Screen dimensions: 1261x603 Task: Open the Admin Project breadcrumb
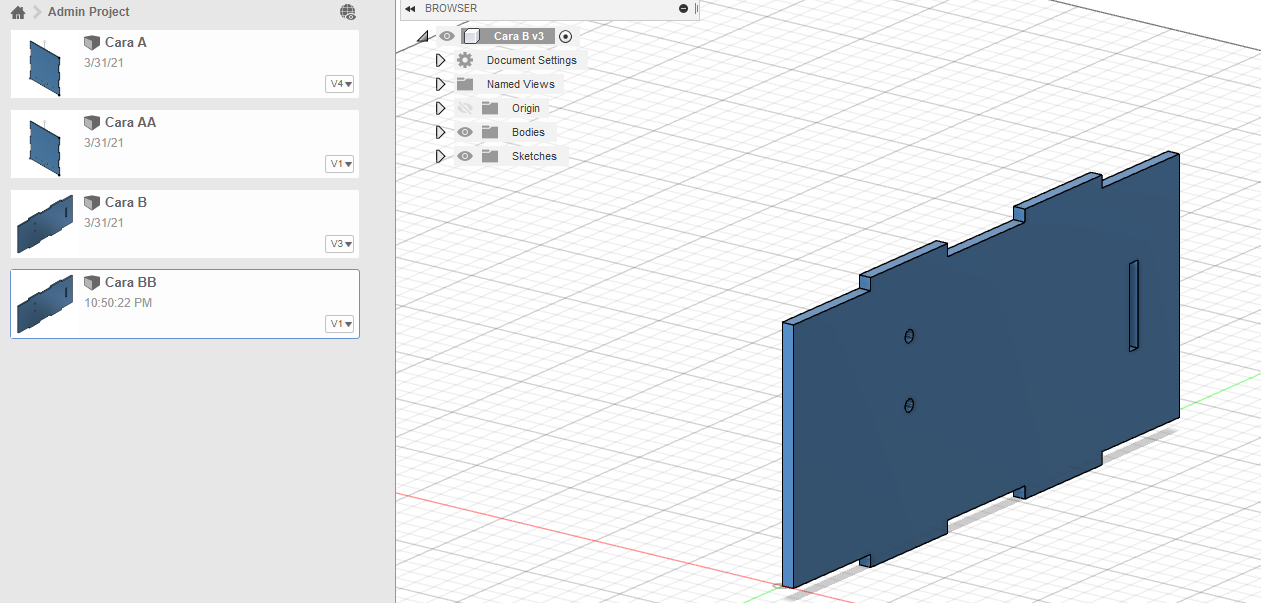(89, 12)
